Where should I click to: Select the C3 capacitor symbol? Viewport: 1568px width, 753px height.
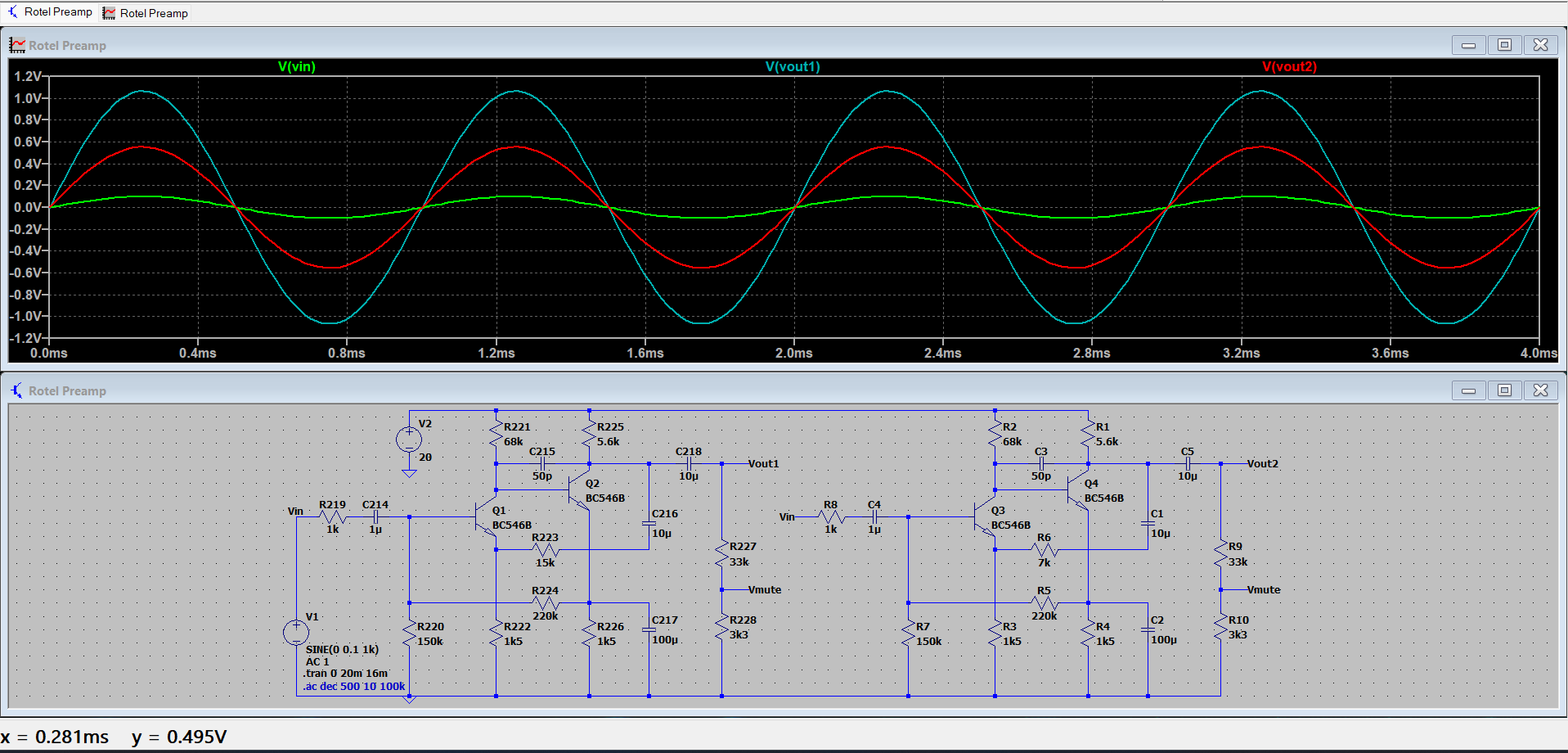(x=1041, y=464)
